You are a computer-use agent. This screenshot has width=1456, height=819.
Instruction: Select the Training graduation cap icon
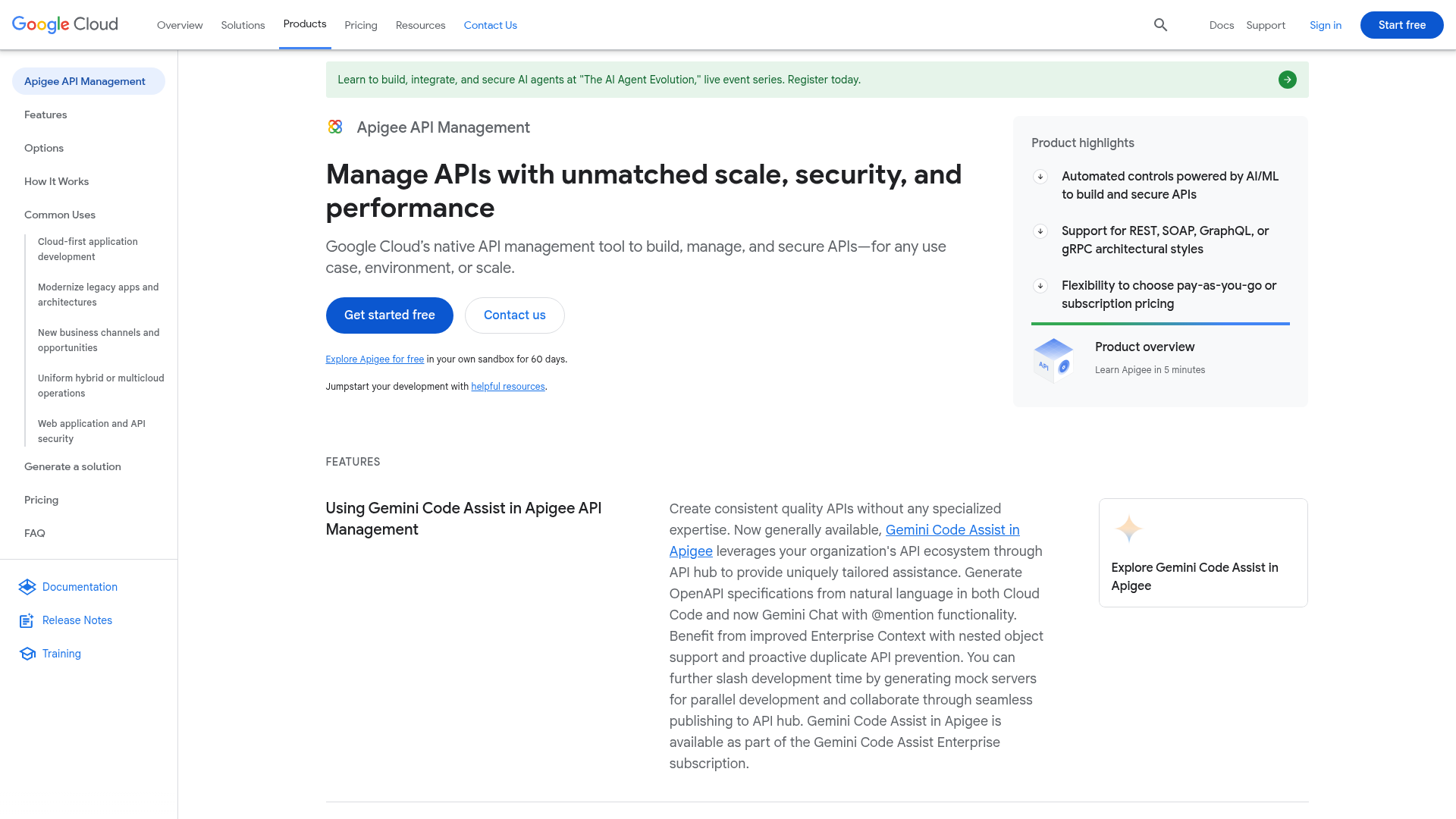pyautogui.click(x=27, y=654)
